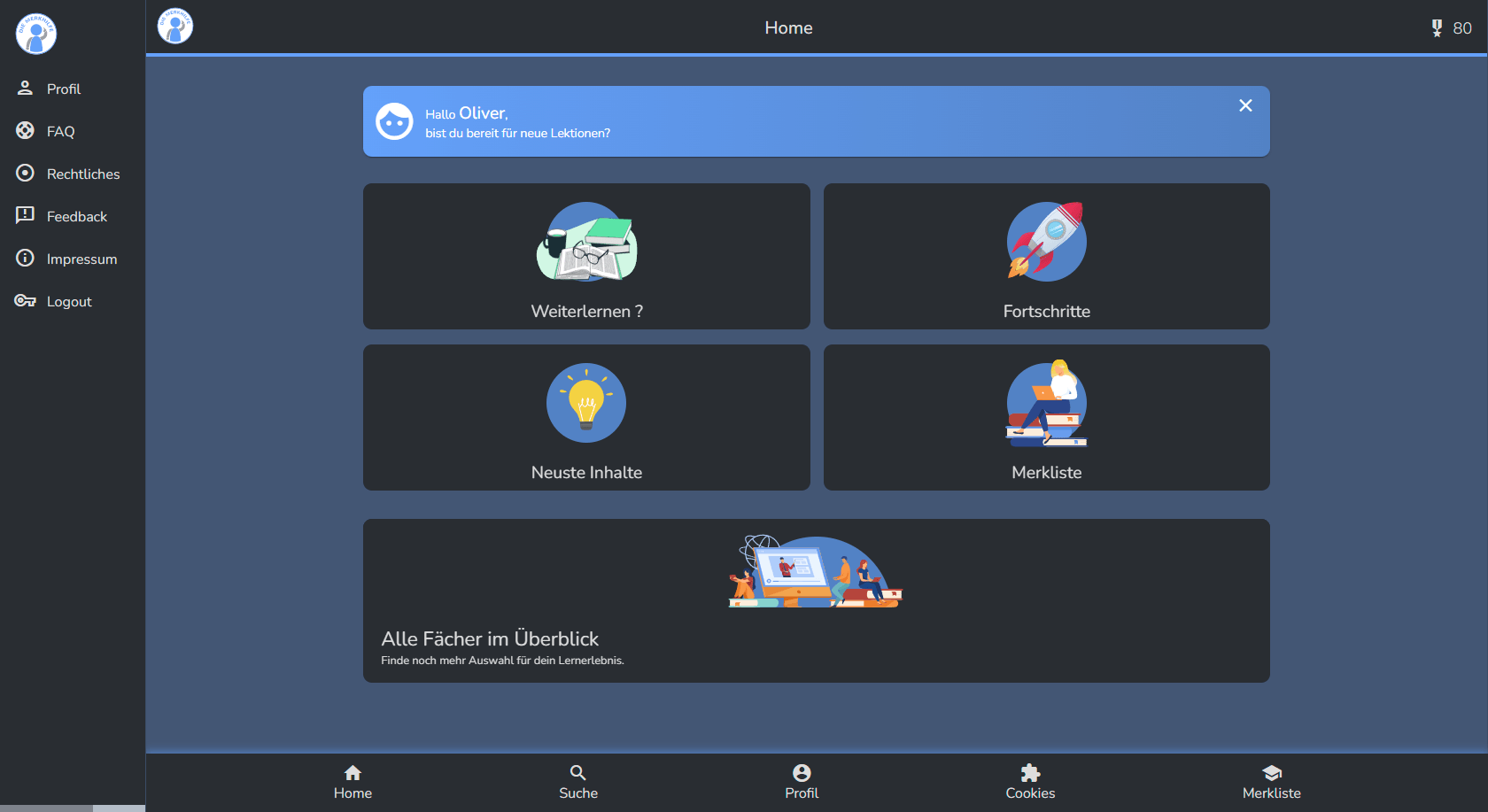Screen dimensions: 1488x812
Task: Click the Suche magnifier icon
Action: click(578, 772)
